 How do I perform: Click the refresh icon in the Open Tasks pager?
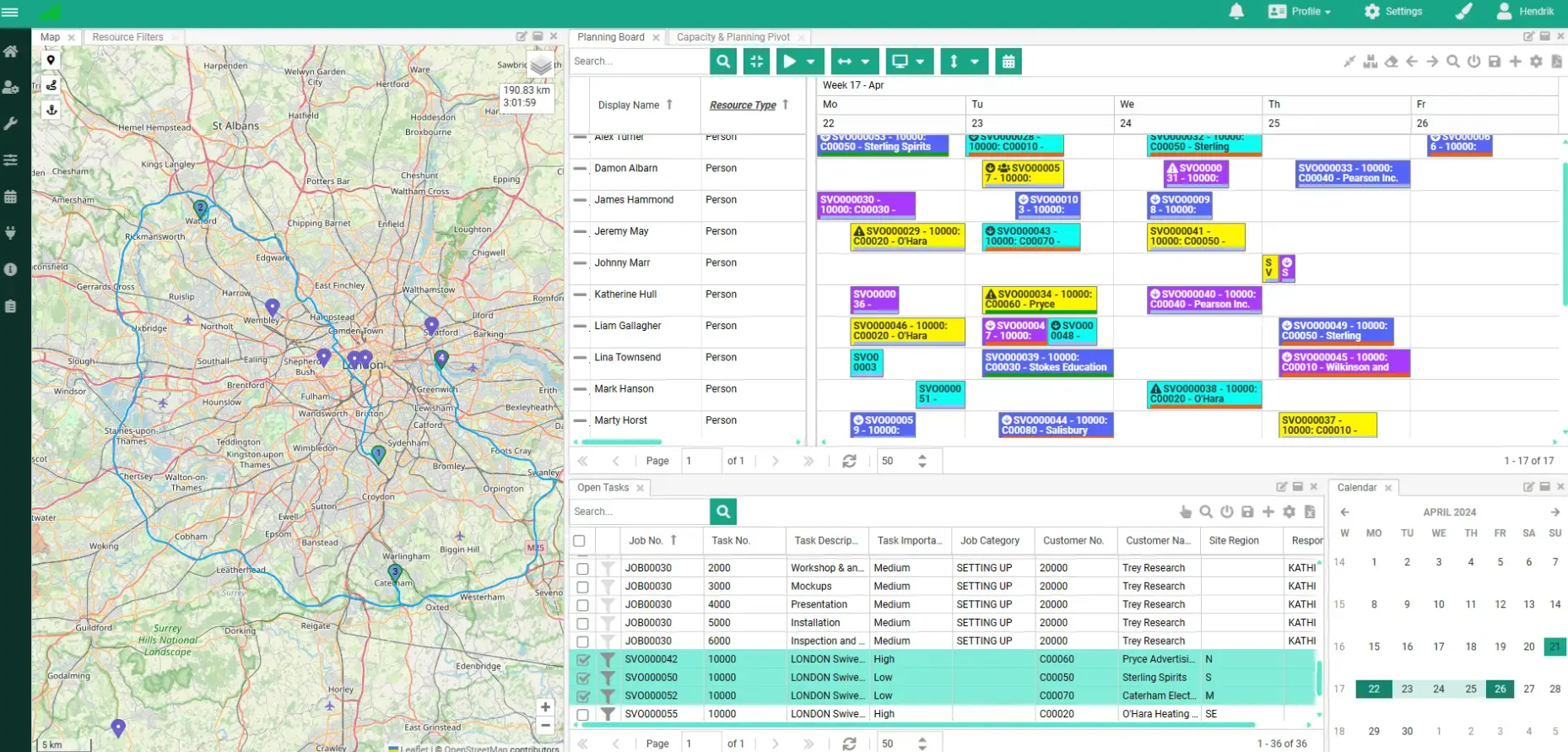849,744
